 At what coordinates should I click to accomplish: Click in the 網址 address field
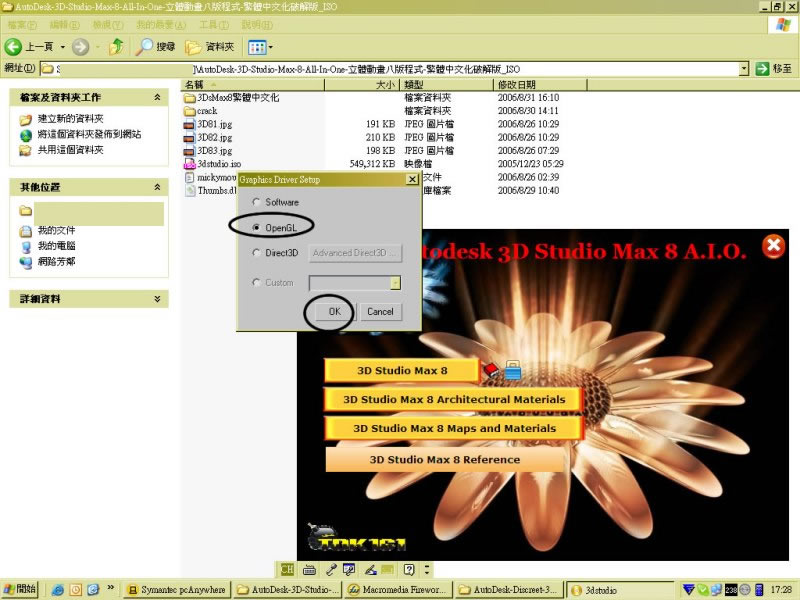coord(389,68)
